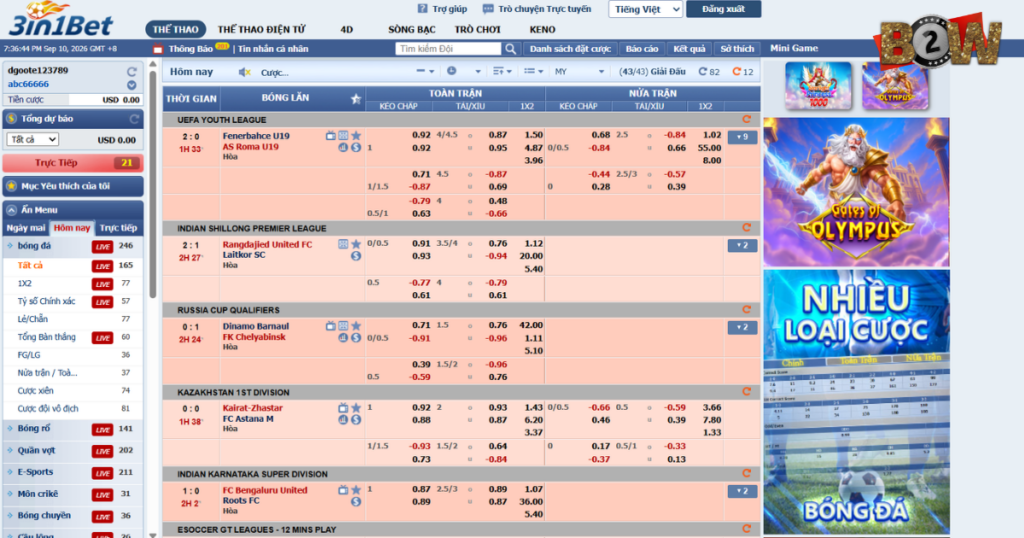
Task: Open the THỂ THAO ĐIỆN TỬ tab
Action: pyautogui.click(x=261, y=29)
